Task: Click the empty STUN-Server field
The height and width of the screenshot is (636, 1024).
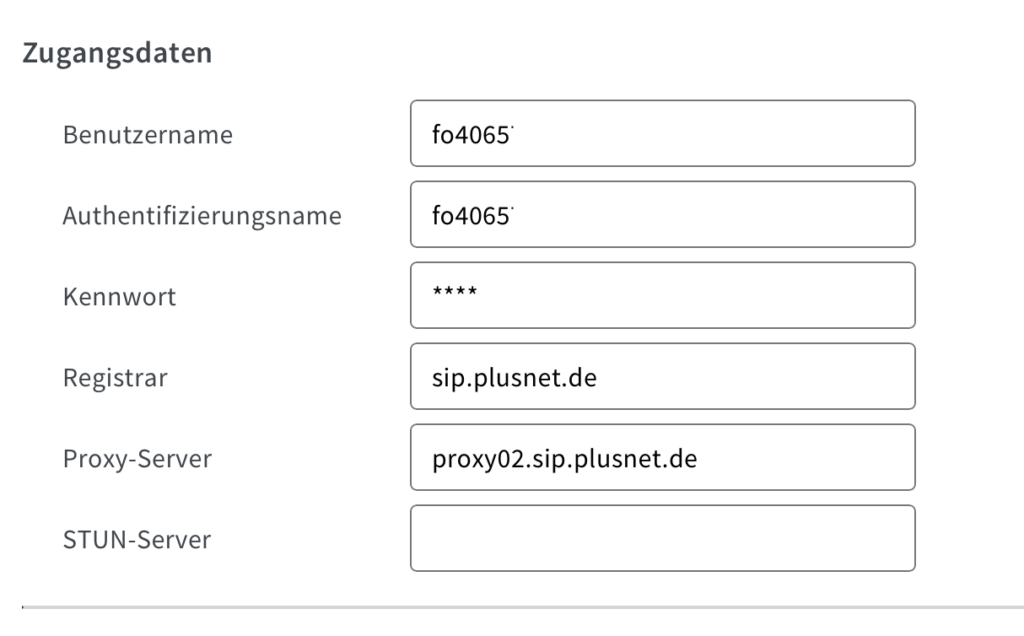Action: (x=662, y=538)
